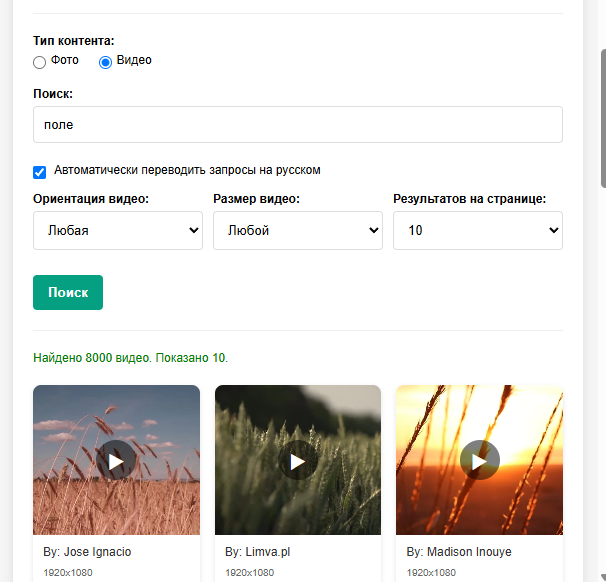Click the Автоматически переводить запросы label
The height and width of the screenshot is (582, 606).
[x=187, y=171]
